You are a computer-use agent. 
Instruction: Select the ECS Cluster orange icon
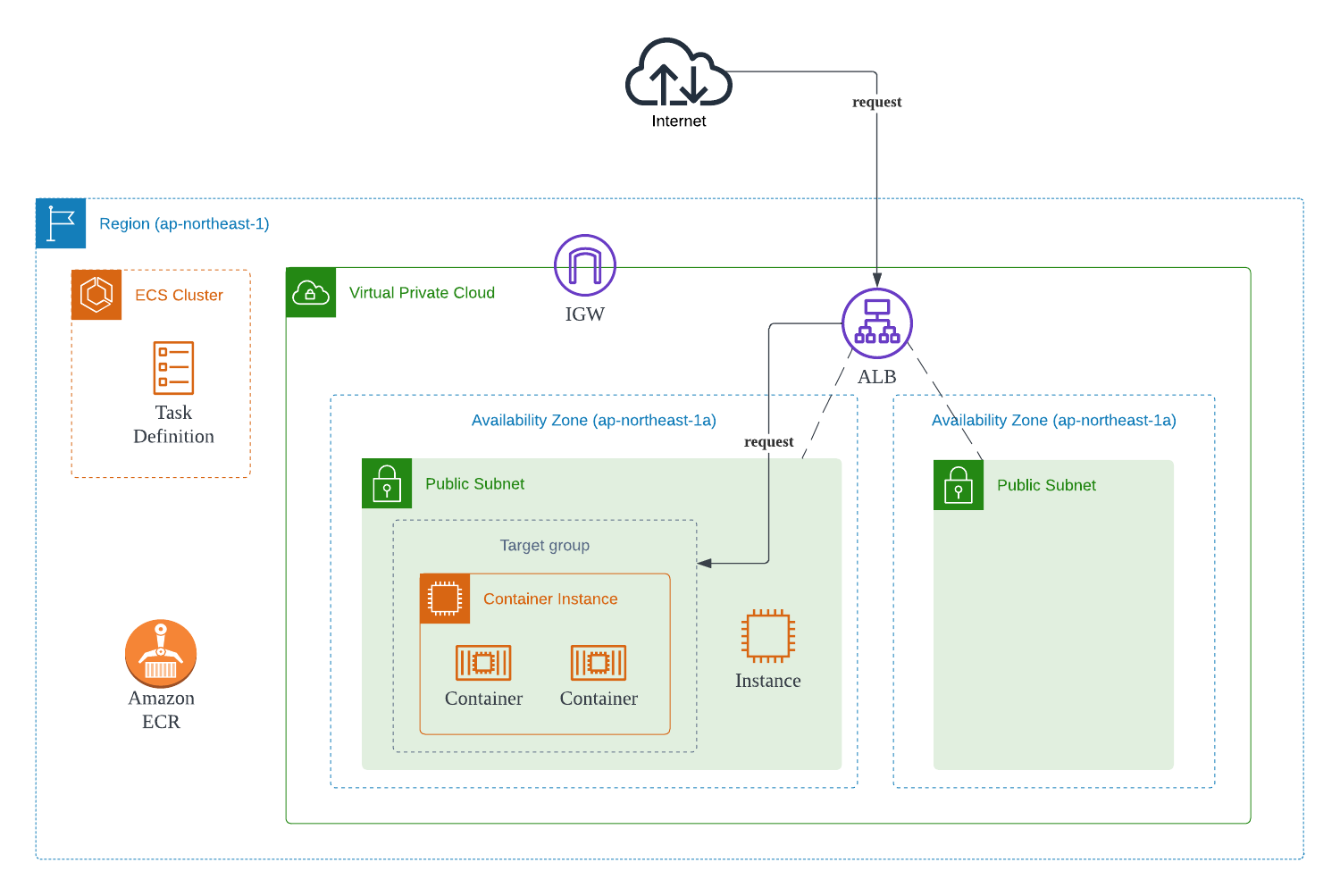(x=96, y=295)
